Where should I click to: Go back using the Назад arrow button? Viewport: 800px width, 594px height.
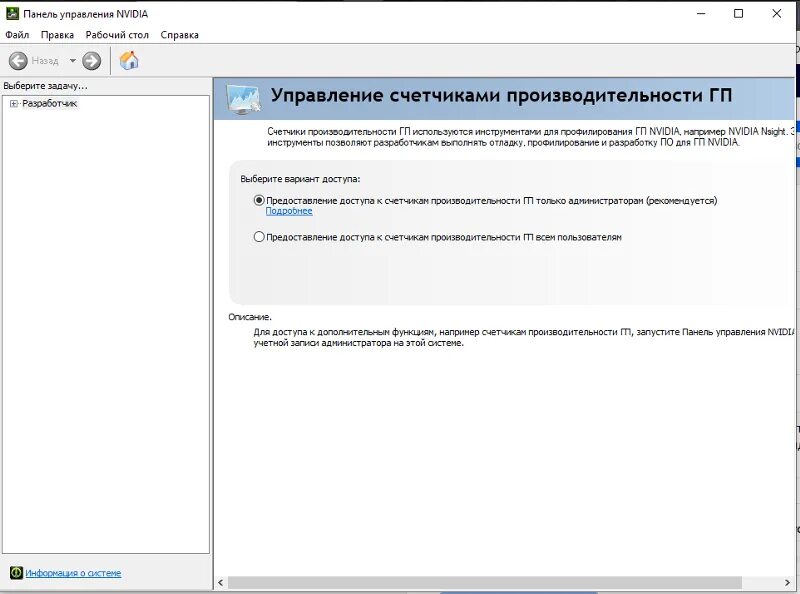(18, 61)
